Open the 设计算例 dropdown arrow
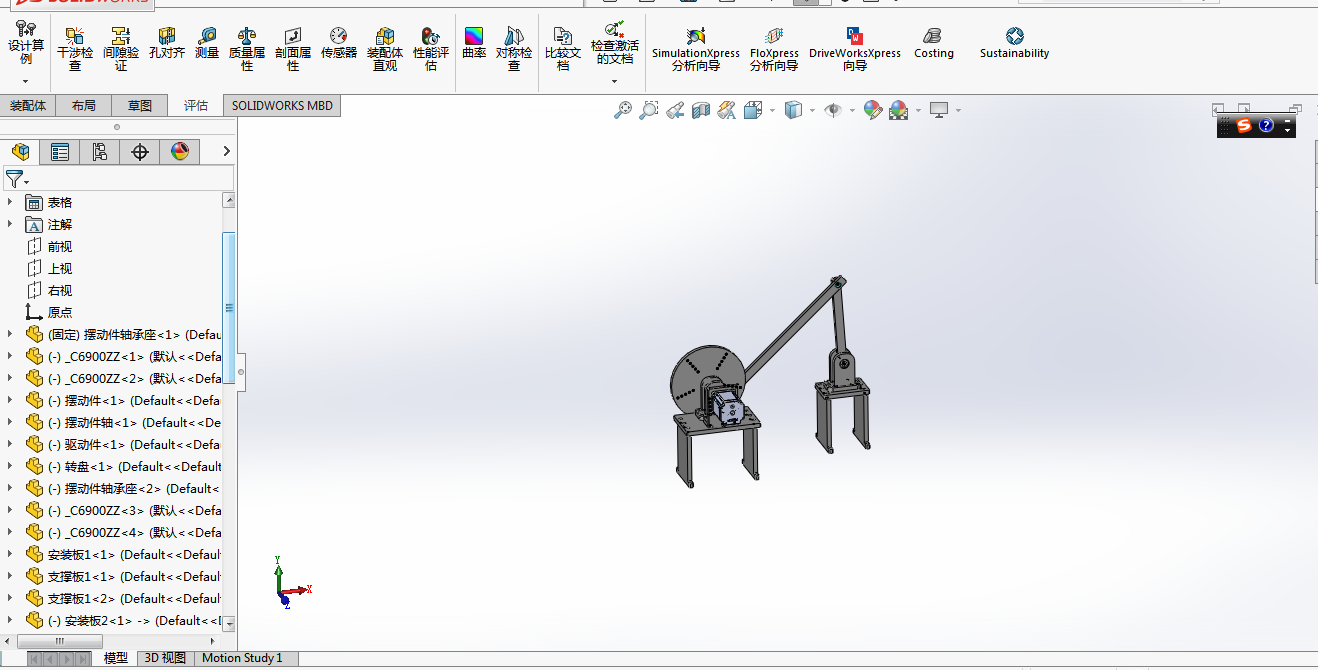Viewport: 1318px width, 670px height. (26, 81)
